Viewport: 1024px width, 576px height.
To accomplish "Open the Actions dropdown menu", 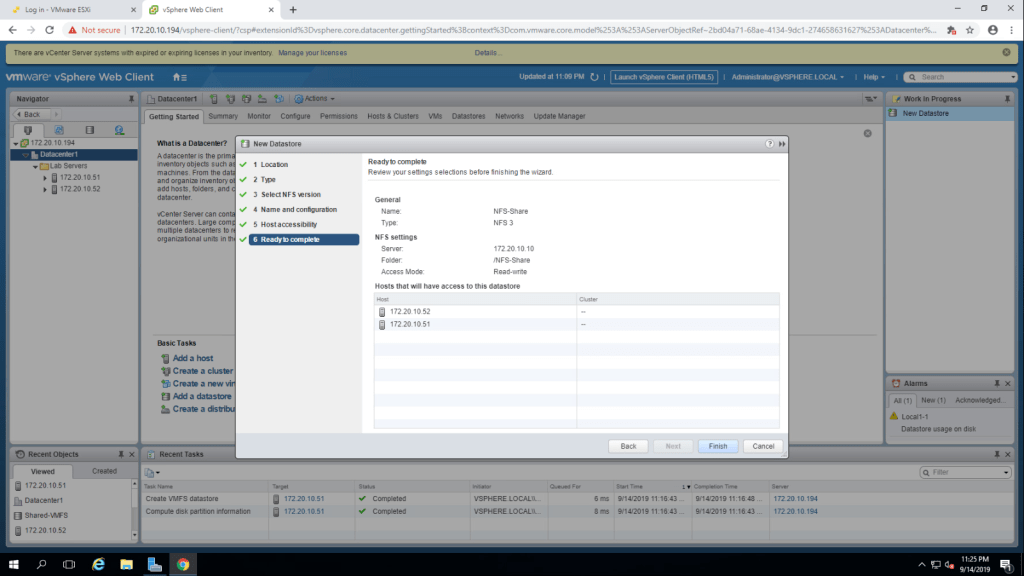I will tap(318, 99).
